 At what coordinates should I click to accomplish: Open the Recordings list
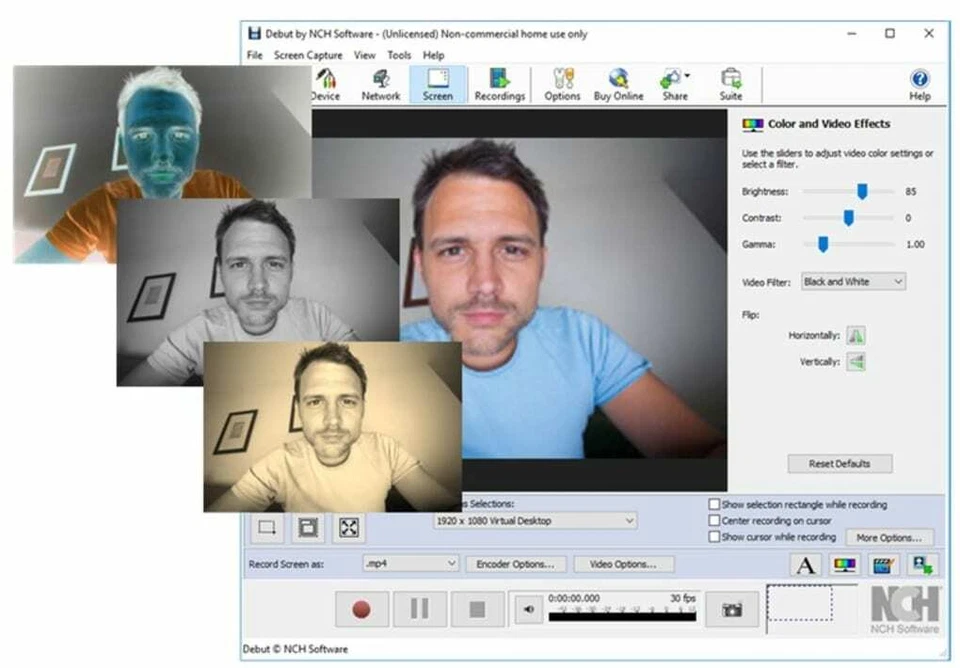click(499, 83)
